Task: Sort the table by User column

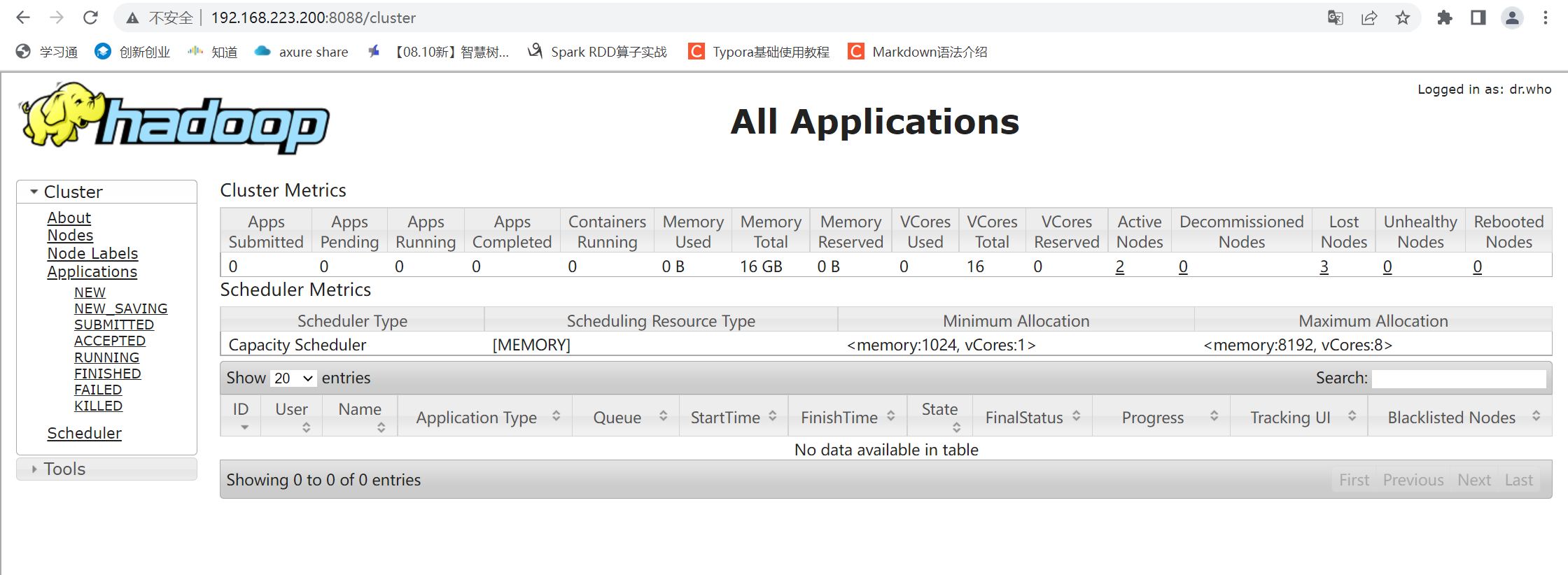Action: (292, 416)
